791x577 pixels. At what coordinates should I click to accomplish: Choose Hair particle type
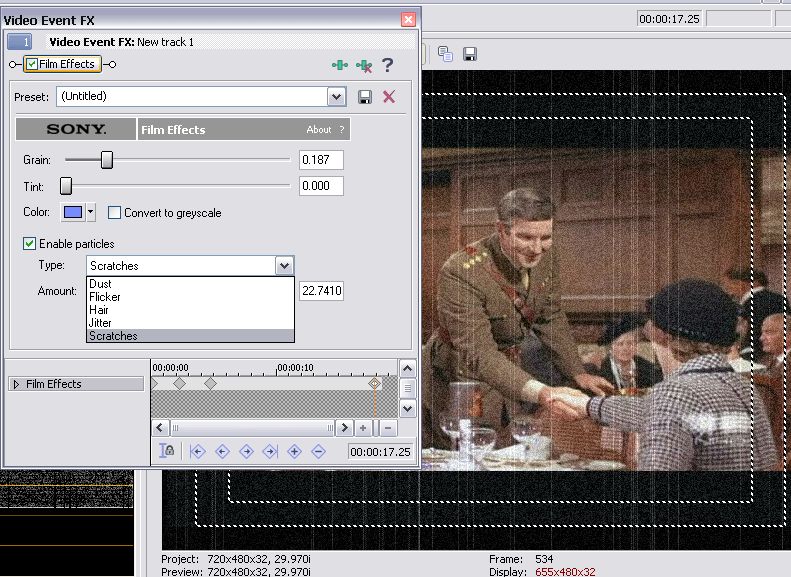coord(190,310)
